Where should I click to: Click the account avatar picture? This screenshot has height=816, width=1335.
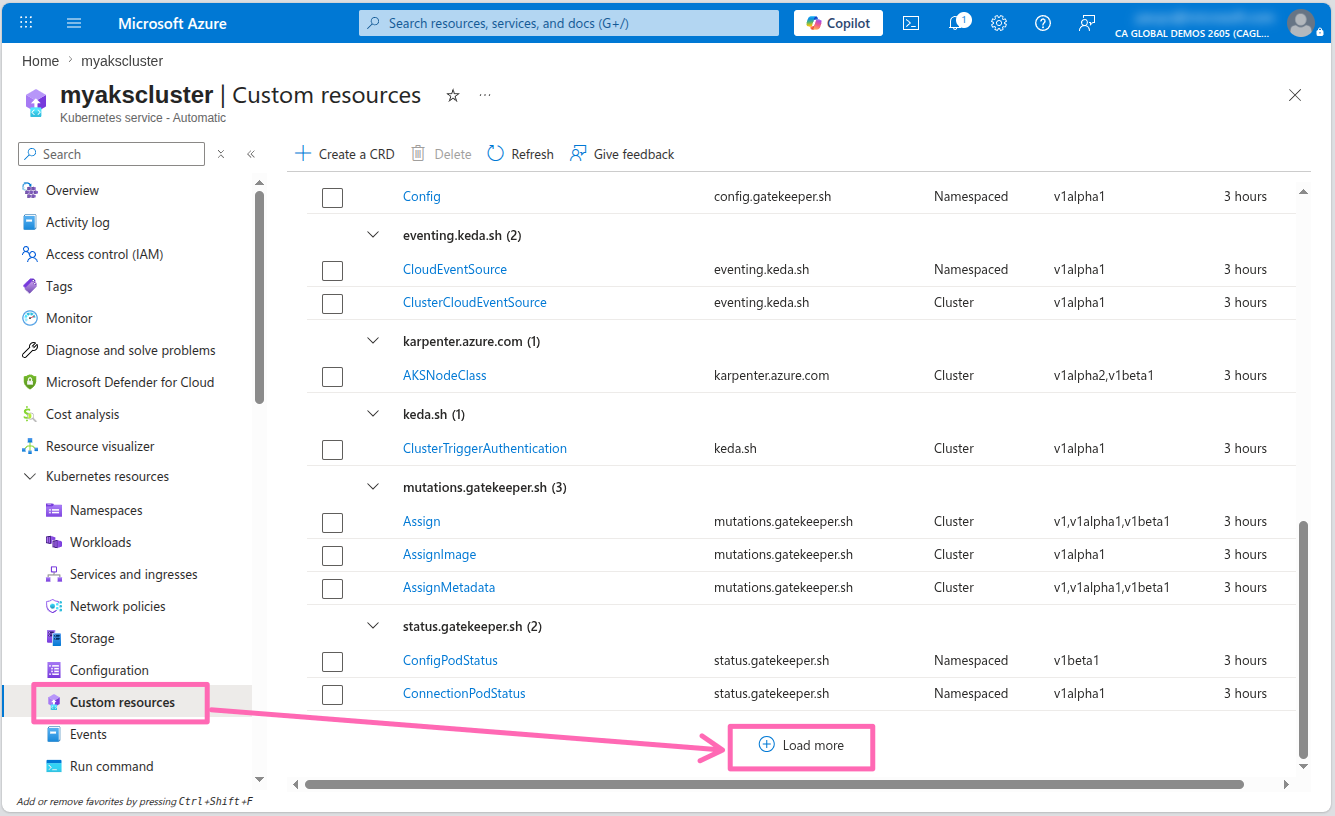click(x=1301, y=23)
